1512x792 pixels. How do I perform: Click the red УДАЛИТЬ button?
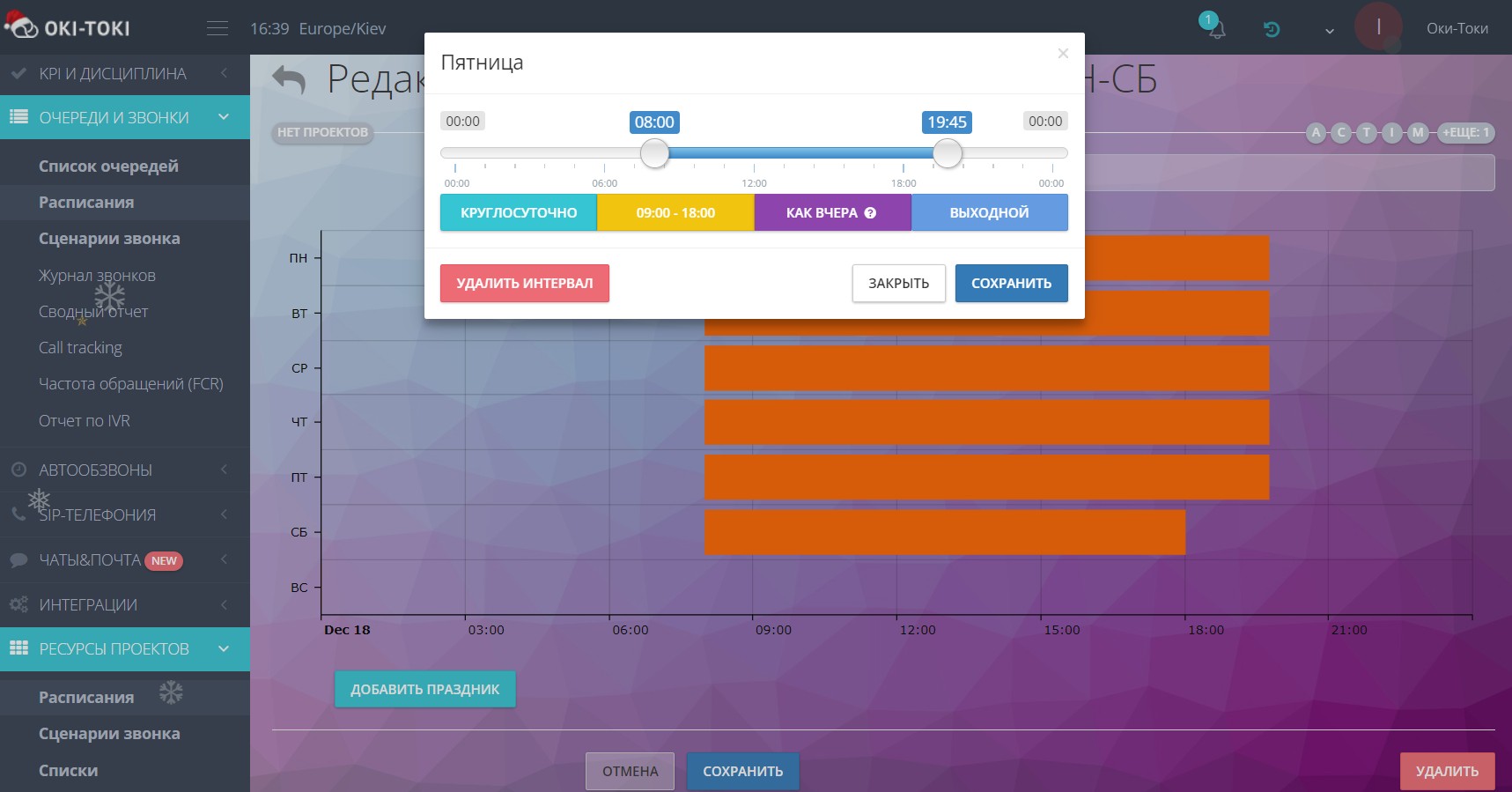[1447, 771]
